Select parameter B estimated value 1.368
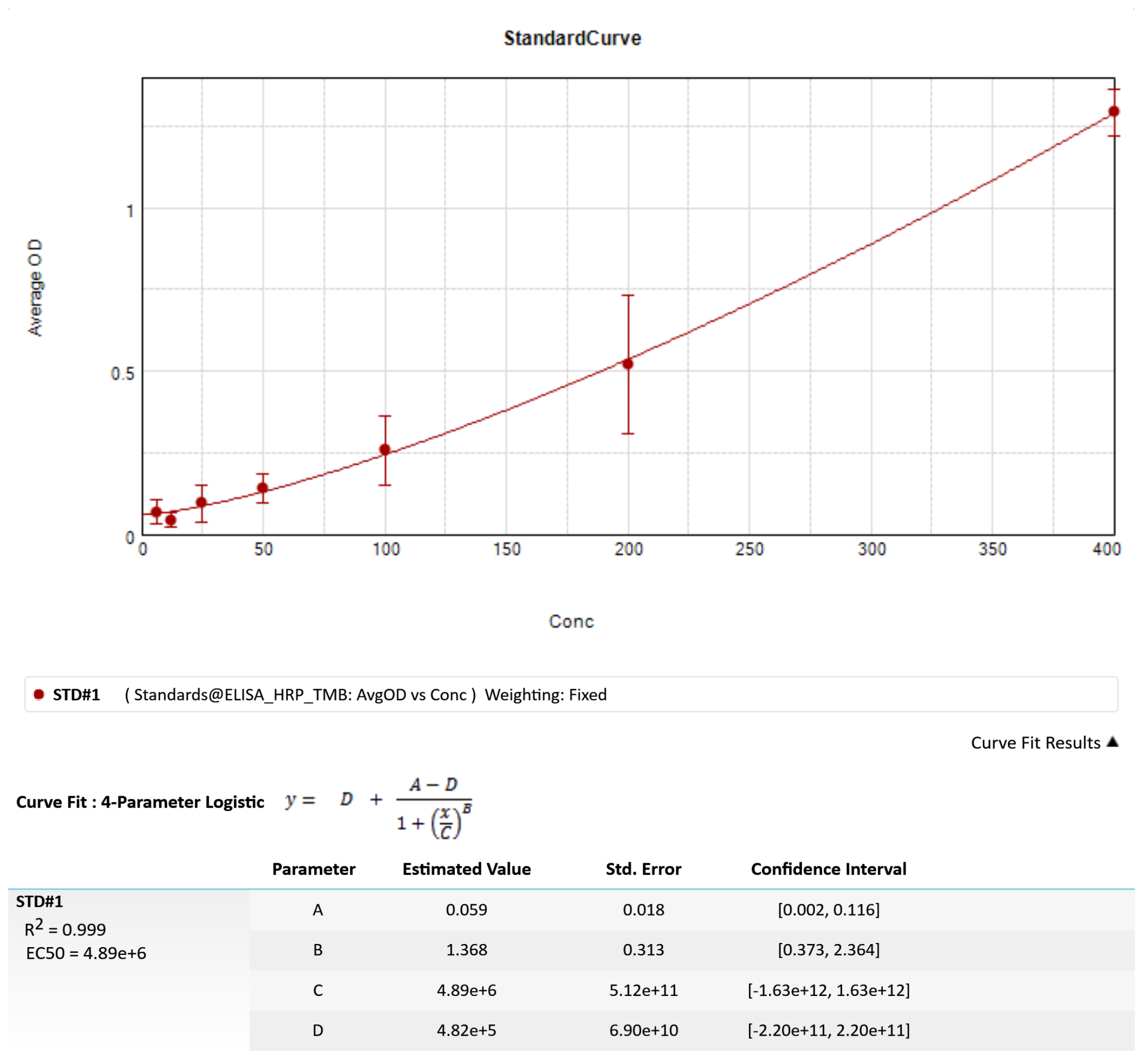The height and width of the screenshot is (1064, 1143). 466,950
